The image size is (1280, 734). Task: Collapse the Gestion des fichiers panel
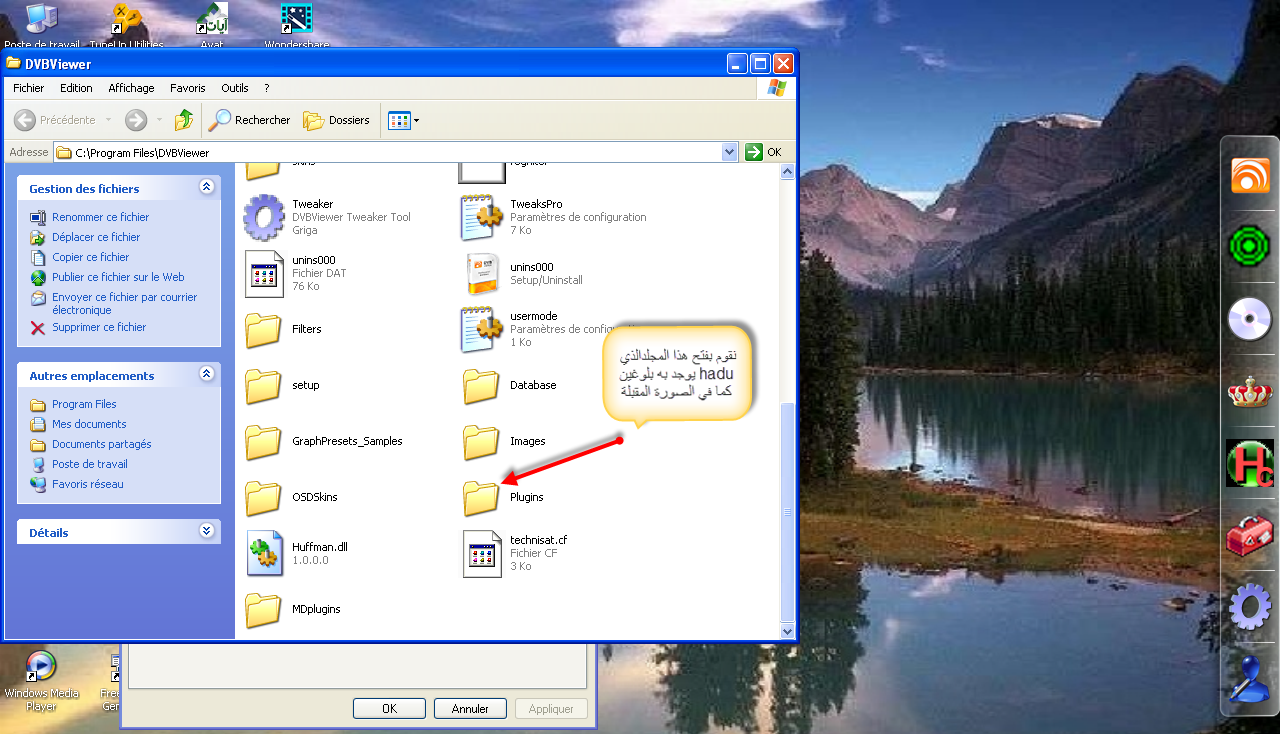207,187
